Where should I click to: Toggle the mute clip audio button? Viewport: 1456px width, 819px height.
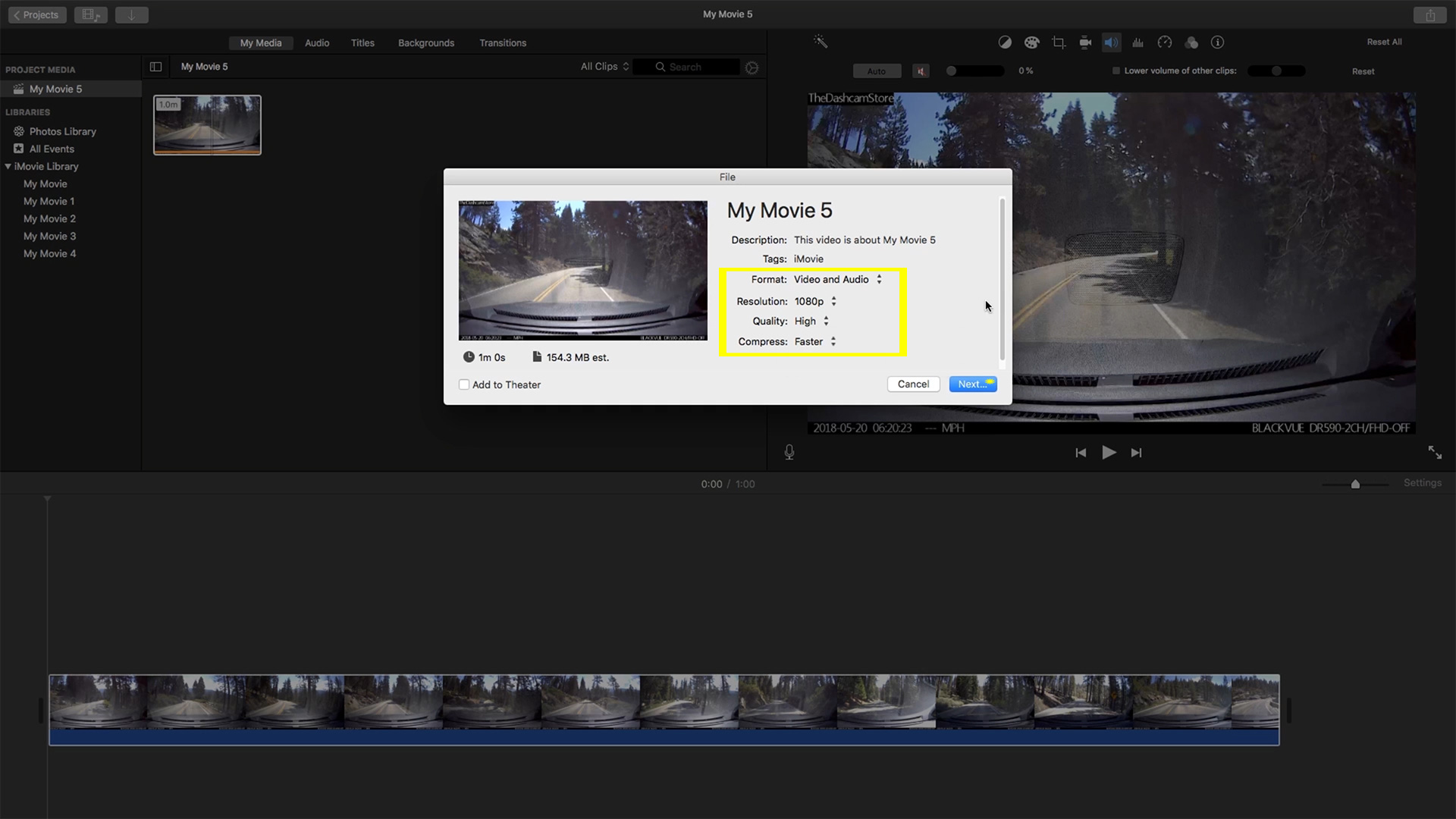[x=921, y=71]
